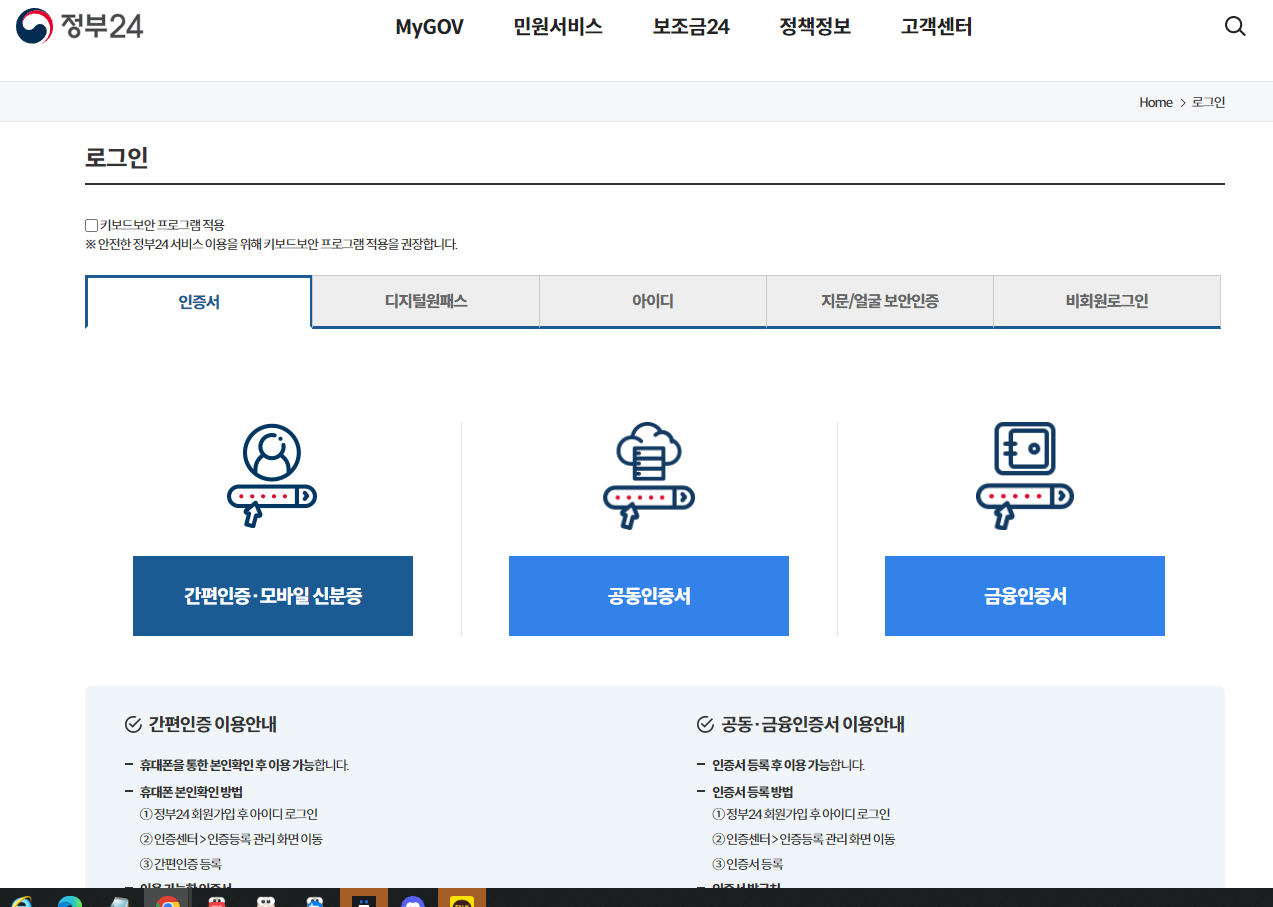Click 휴대폰을 통한 본인확인 후 이용 가능합니다 text
The height and width of the screenshot is (907, 1273).
pos(245,765)
